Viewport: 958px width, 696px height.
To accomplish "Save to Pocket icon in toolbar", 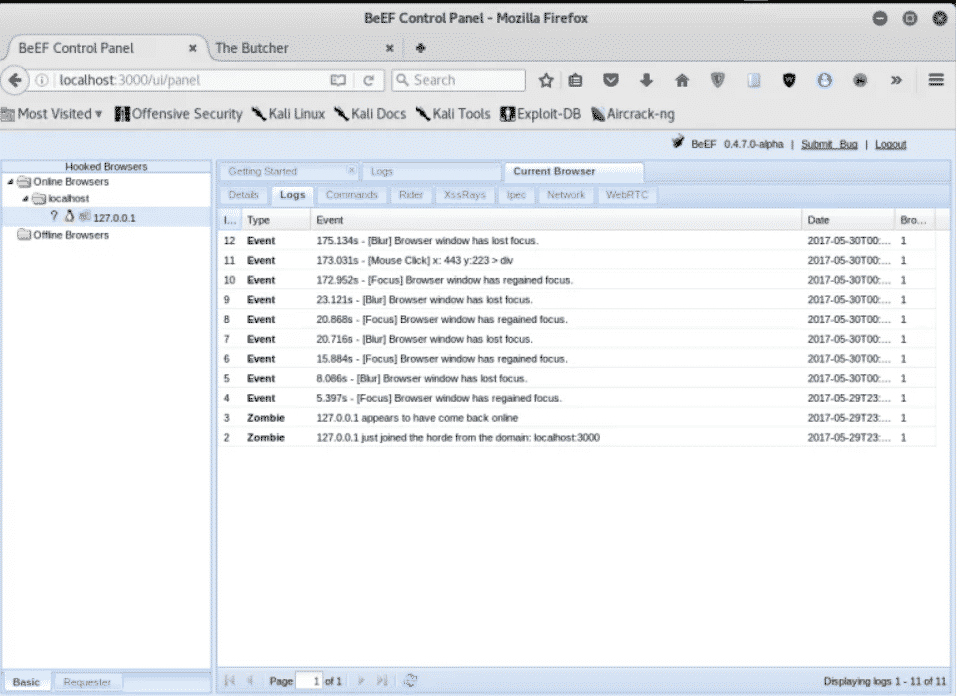I will (611, 81).
